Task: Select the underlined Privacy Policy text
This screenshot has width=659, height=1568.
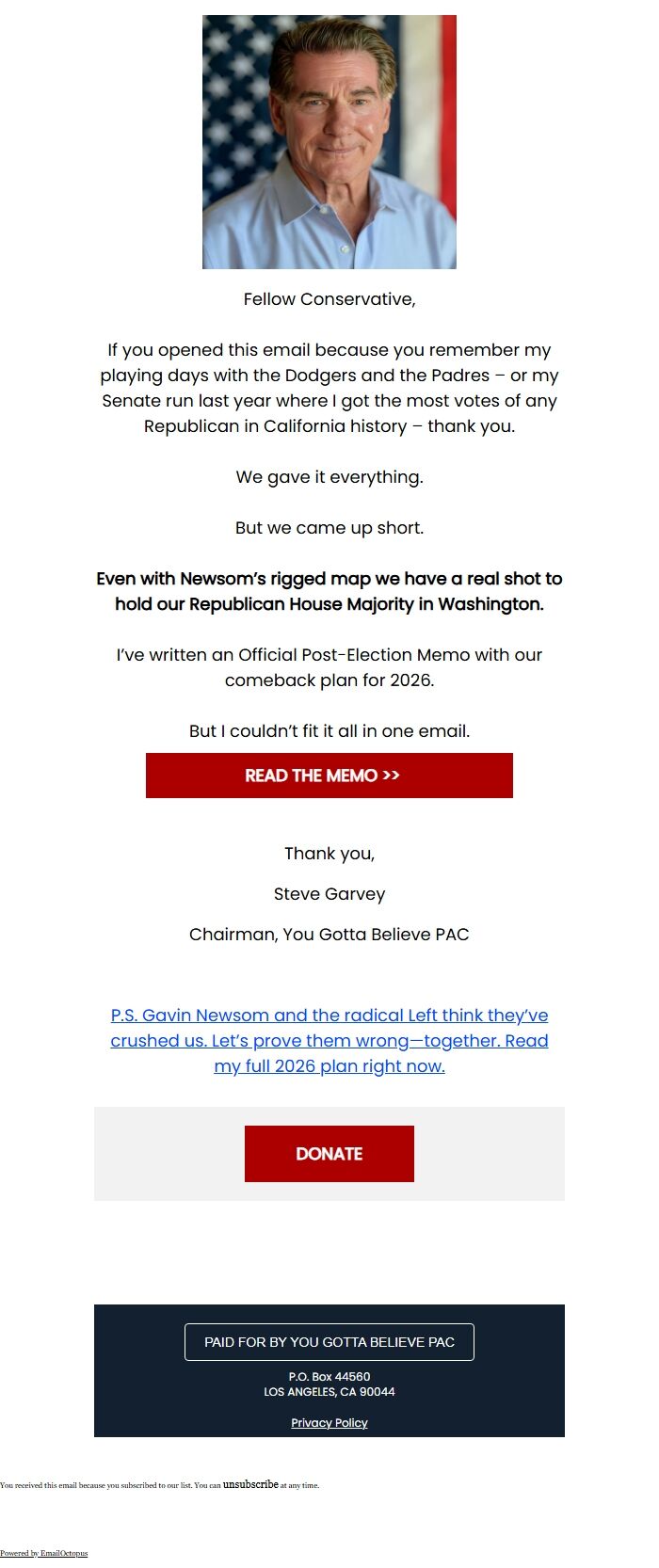Action: coord(329,1423)
